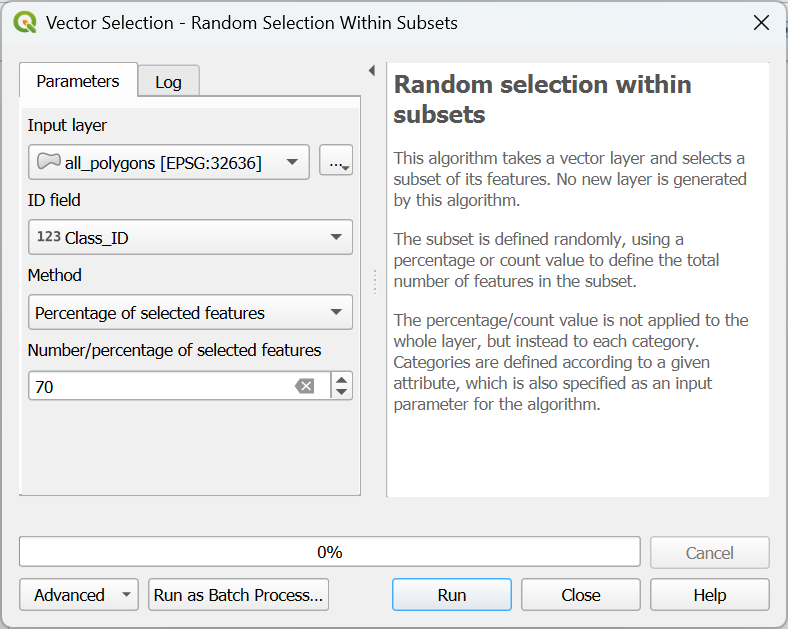This screenshot has width=788, height=629.
Task: Switch to the Log tab
Action: (168, 82)
